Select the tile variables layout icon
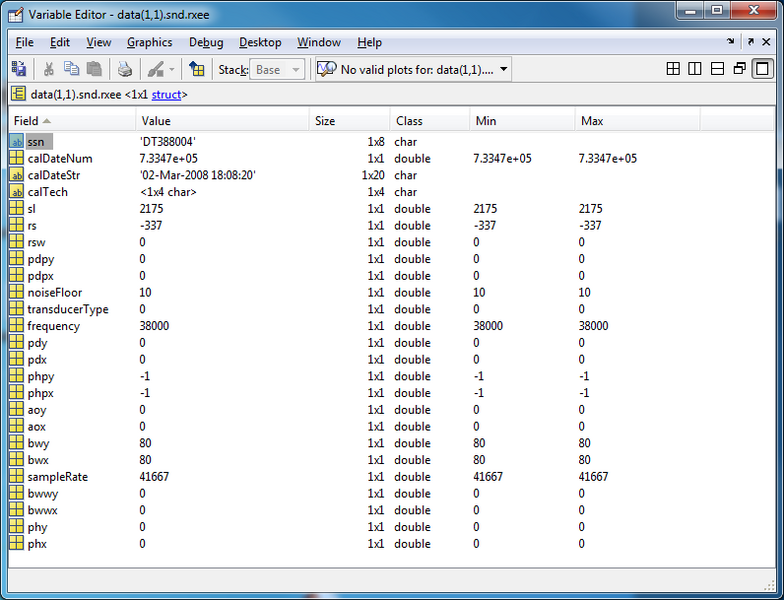This screenshot has height=600, width=784. (x=673, y=68)
